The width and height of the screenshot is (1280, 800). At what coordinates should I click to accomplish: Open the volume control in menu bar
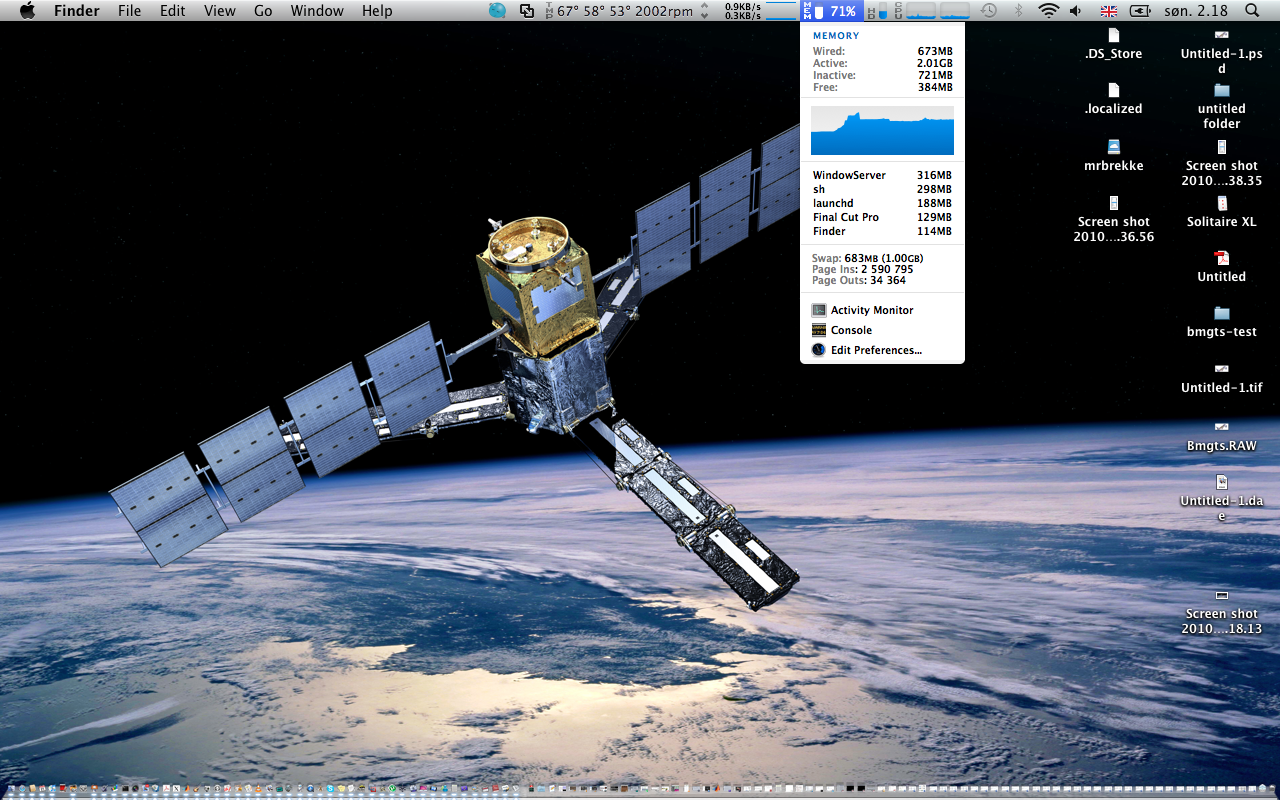[x=1076, y=11]
